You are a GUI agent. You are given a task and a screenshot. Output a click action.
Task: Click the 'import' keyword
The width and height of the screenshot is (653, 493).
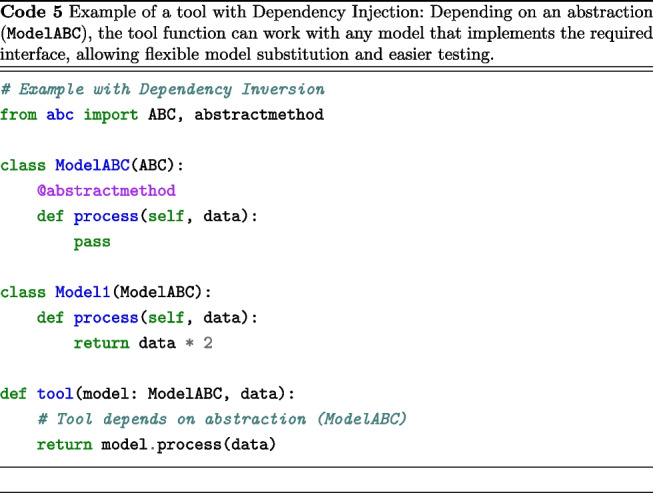[x=111, y=115]
